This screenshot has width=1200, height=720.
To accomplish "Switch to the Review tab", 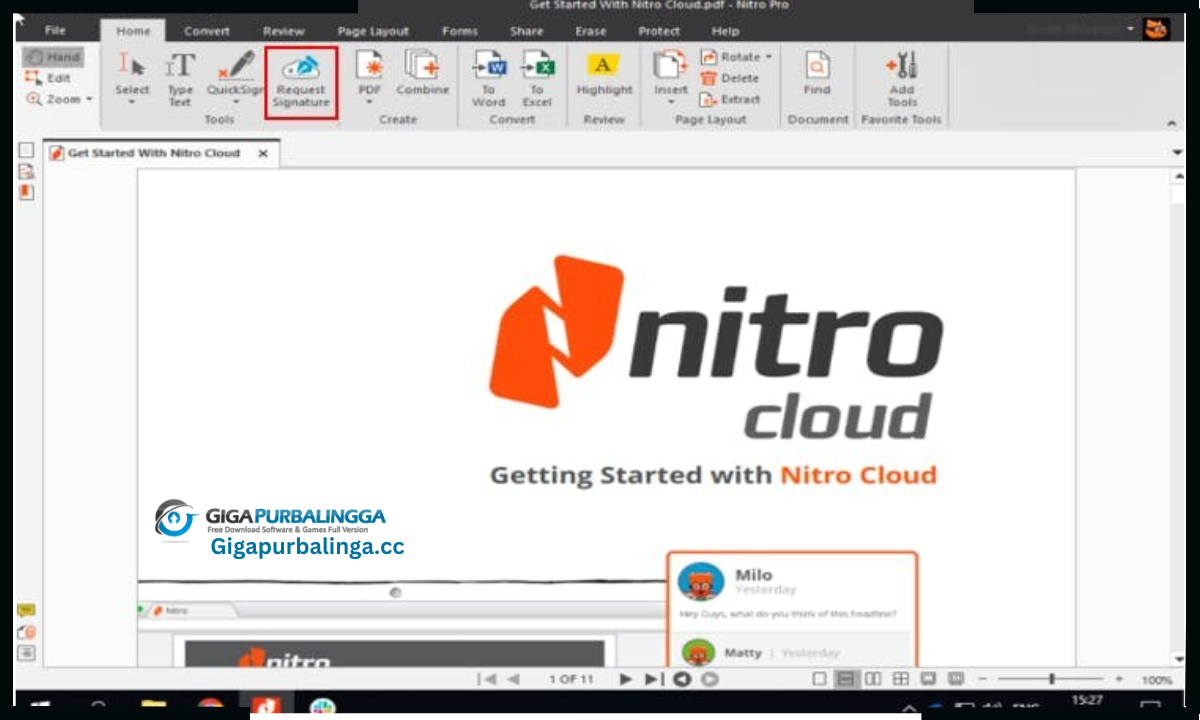I will pos(284,31).
